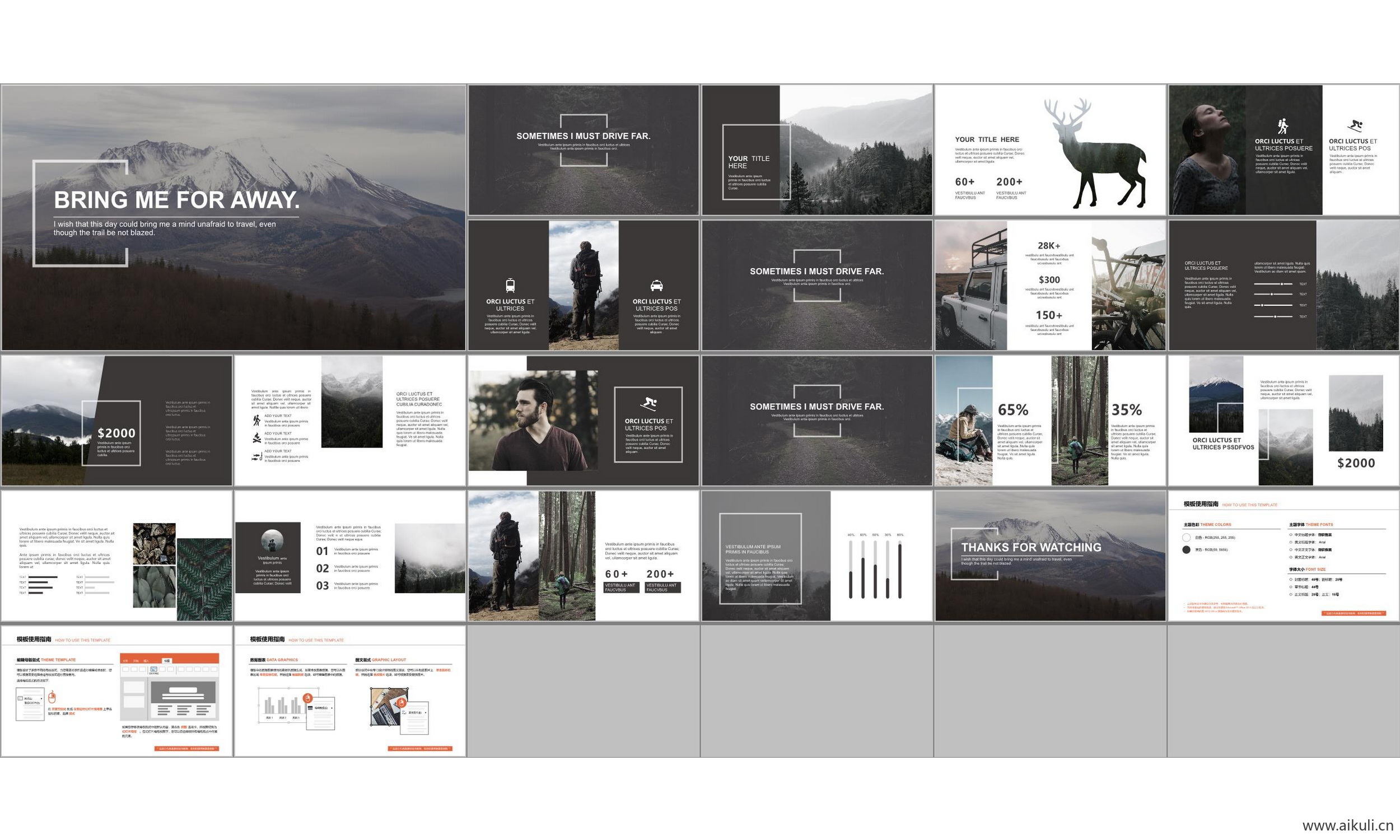Screen dimensions: 1400x840
Task: Click the orange mouse circle icon on the bar chart
Action: point(308,697)
